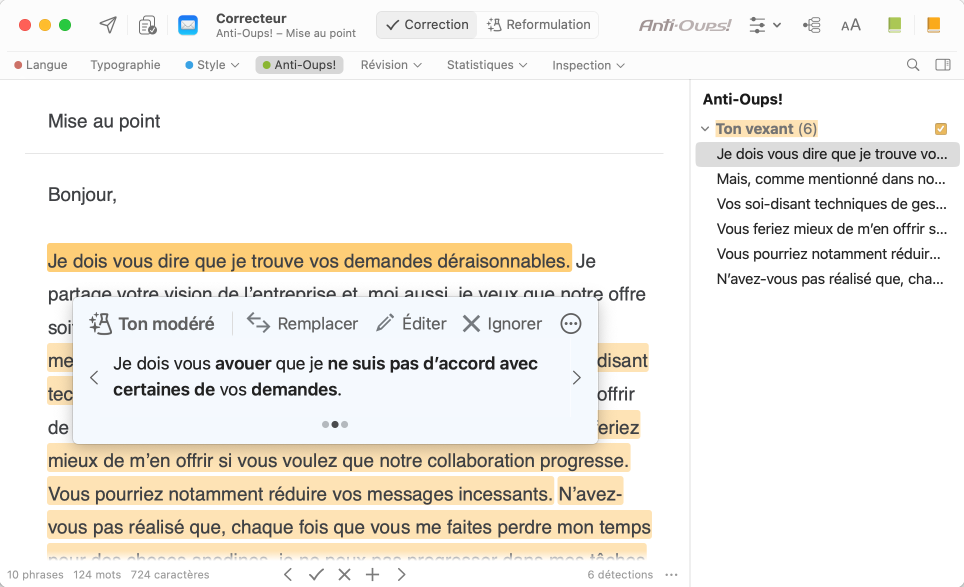Open the orange guides book icon

933,25
